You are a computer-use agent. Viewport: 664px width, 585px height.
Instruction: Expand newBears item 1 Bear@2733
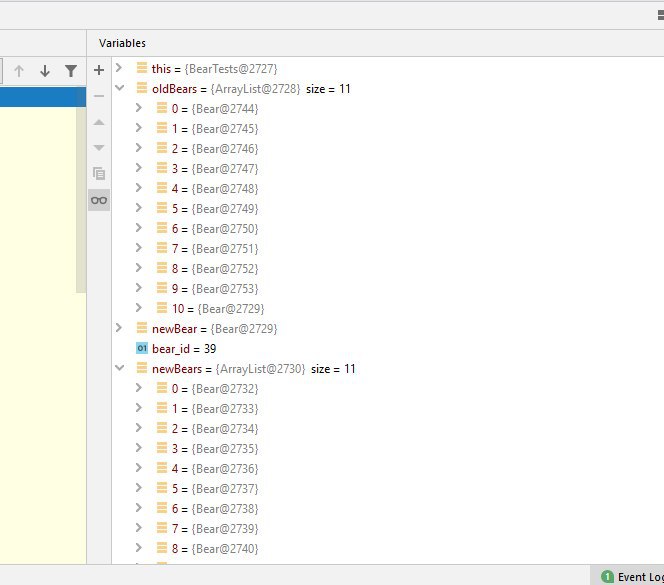point(138,408)
